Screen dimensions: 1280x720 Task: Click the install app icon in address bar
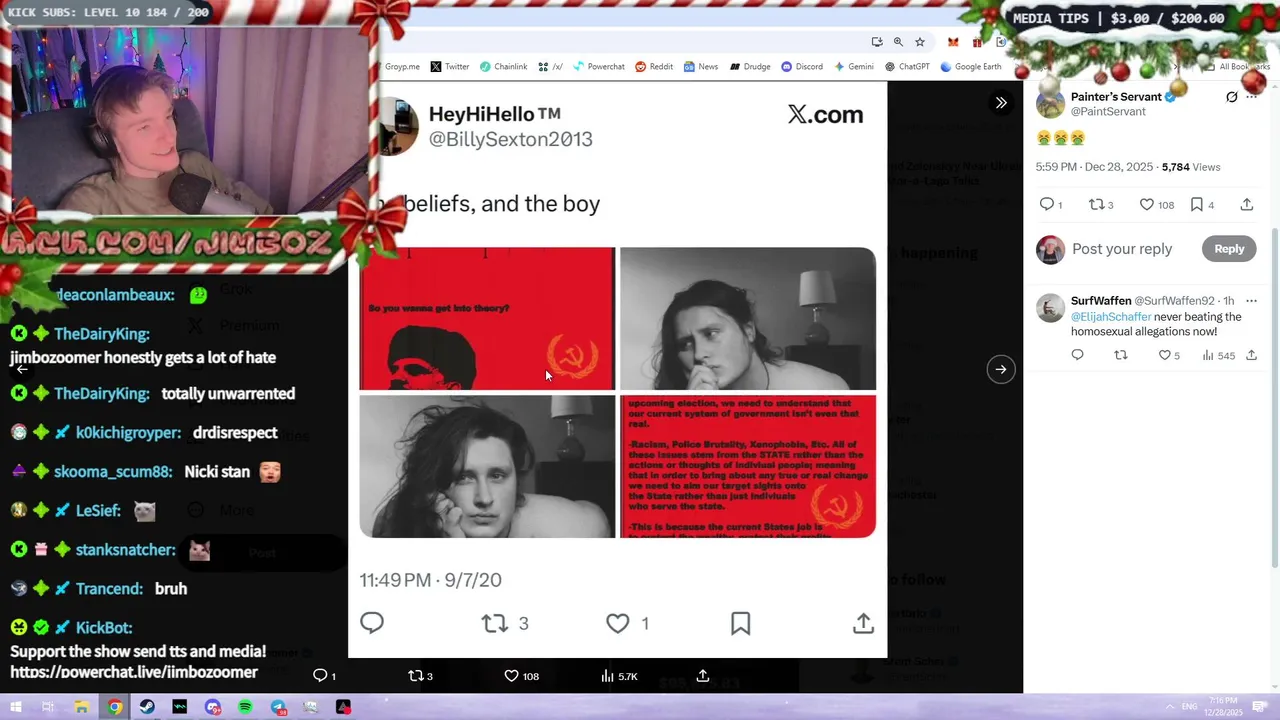tap(876, 42)
